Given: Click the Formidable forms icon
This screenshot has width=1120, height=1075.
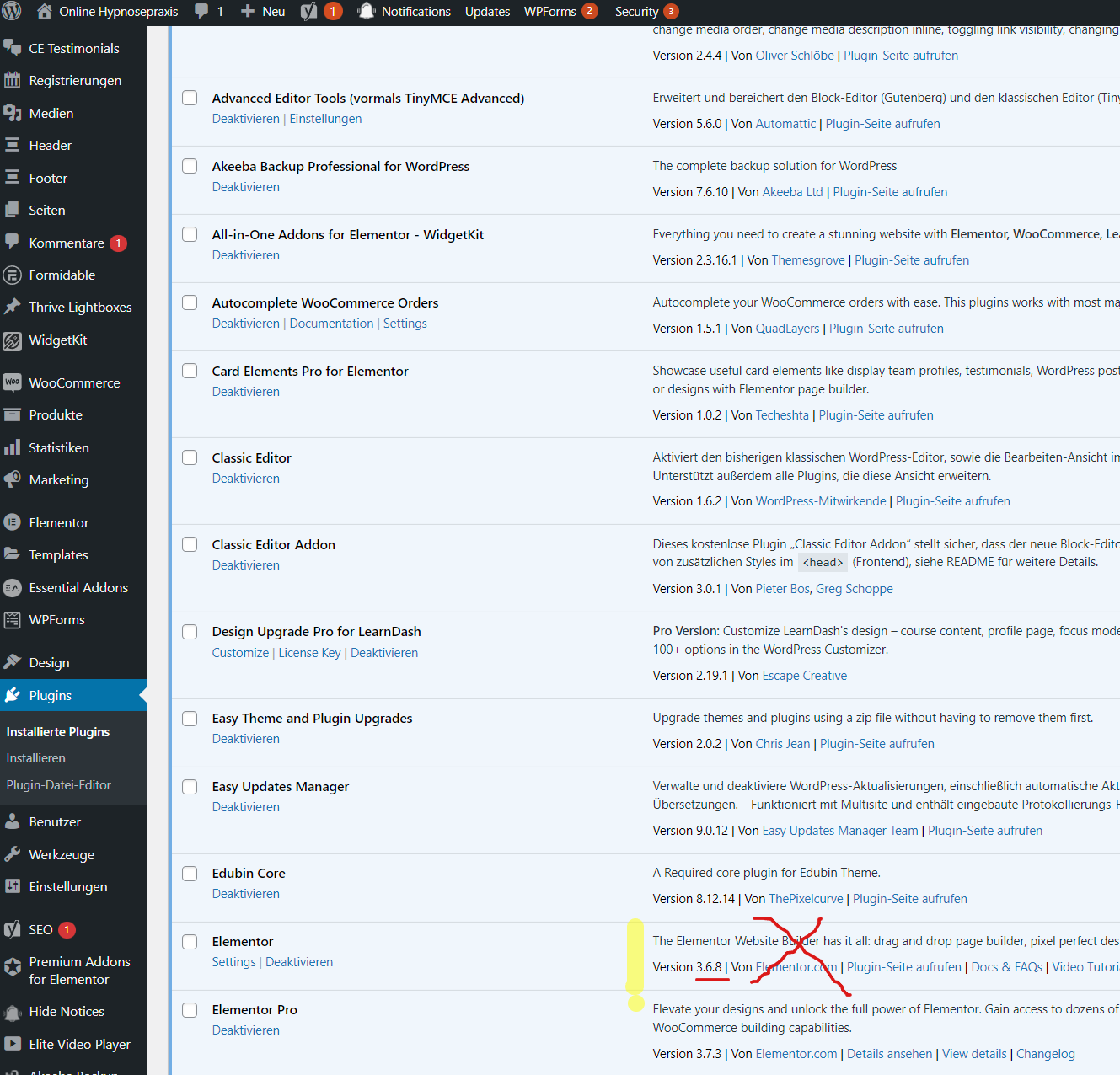Looking at the screenshot, I should [x=13, y=275].
